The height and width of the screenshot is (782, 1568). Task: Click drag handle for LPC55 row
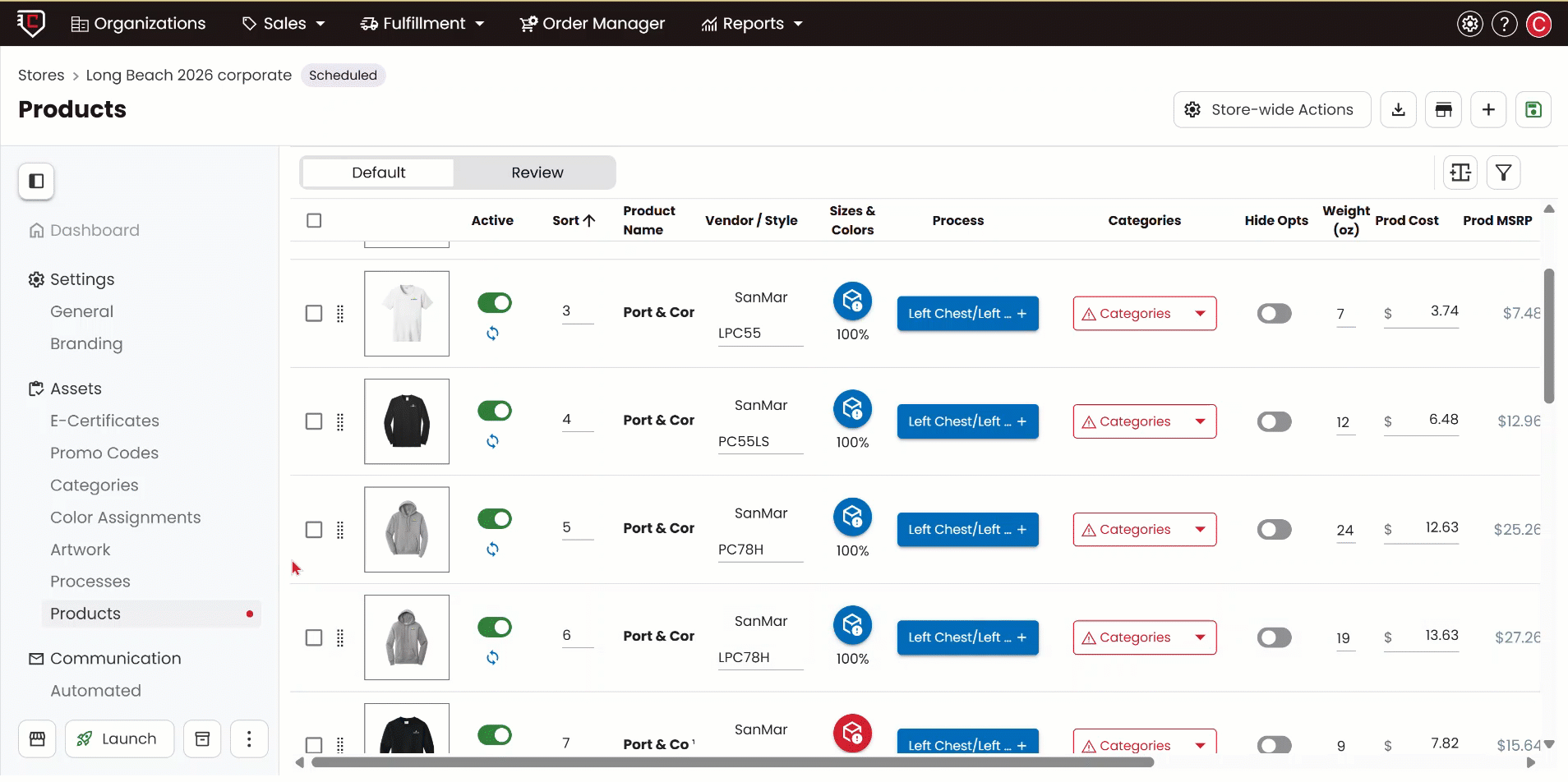(x=340, y=314)
